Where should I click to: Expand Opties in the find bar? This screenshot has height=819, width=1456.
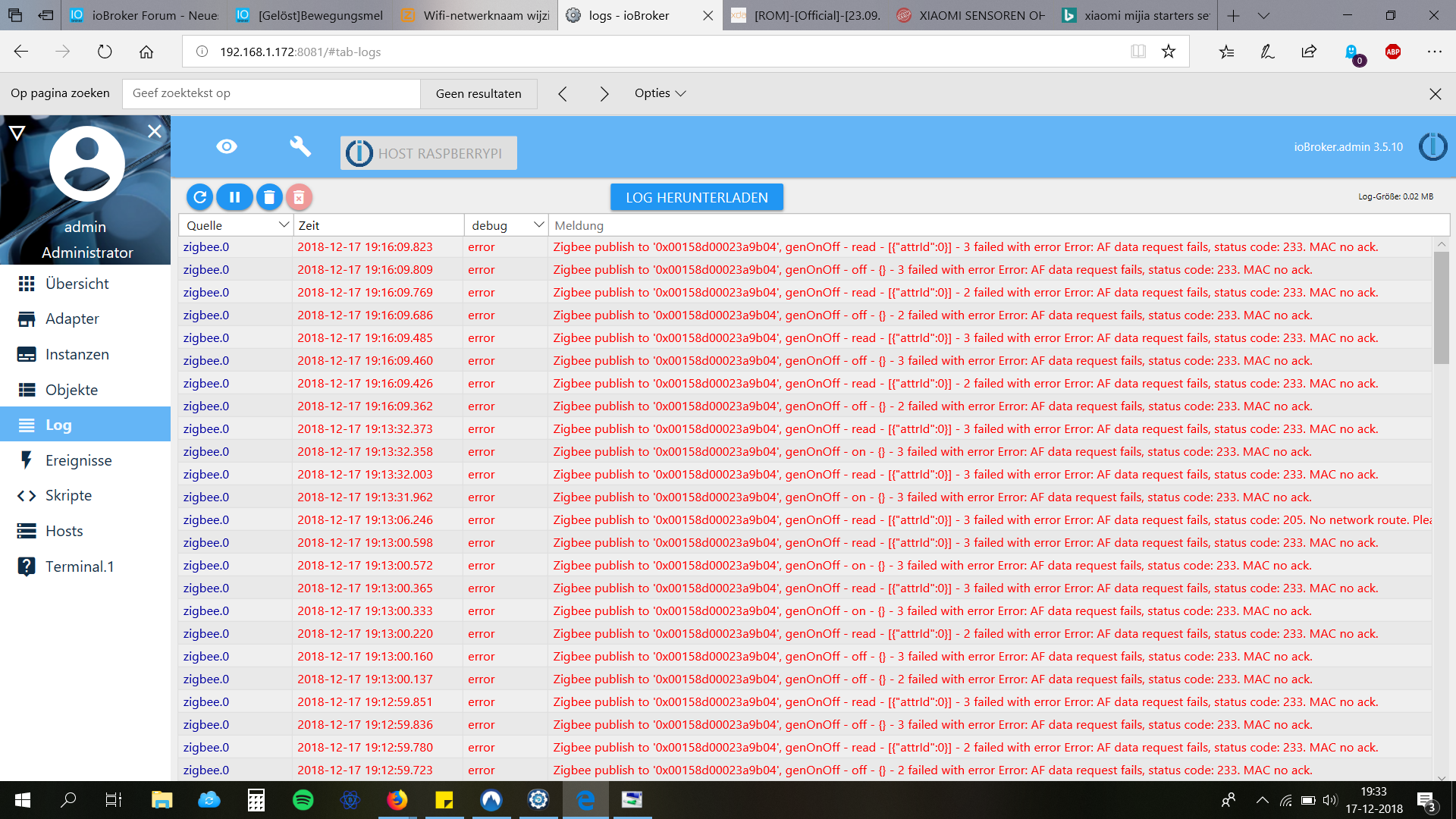(x=660, y=93)
